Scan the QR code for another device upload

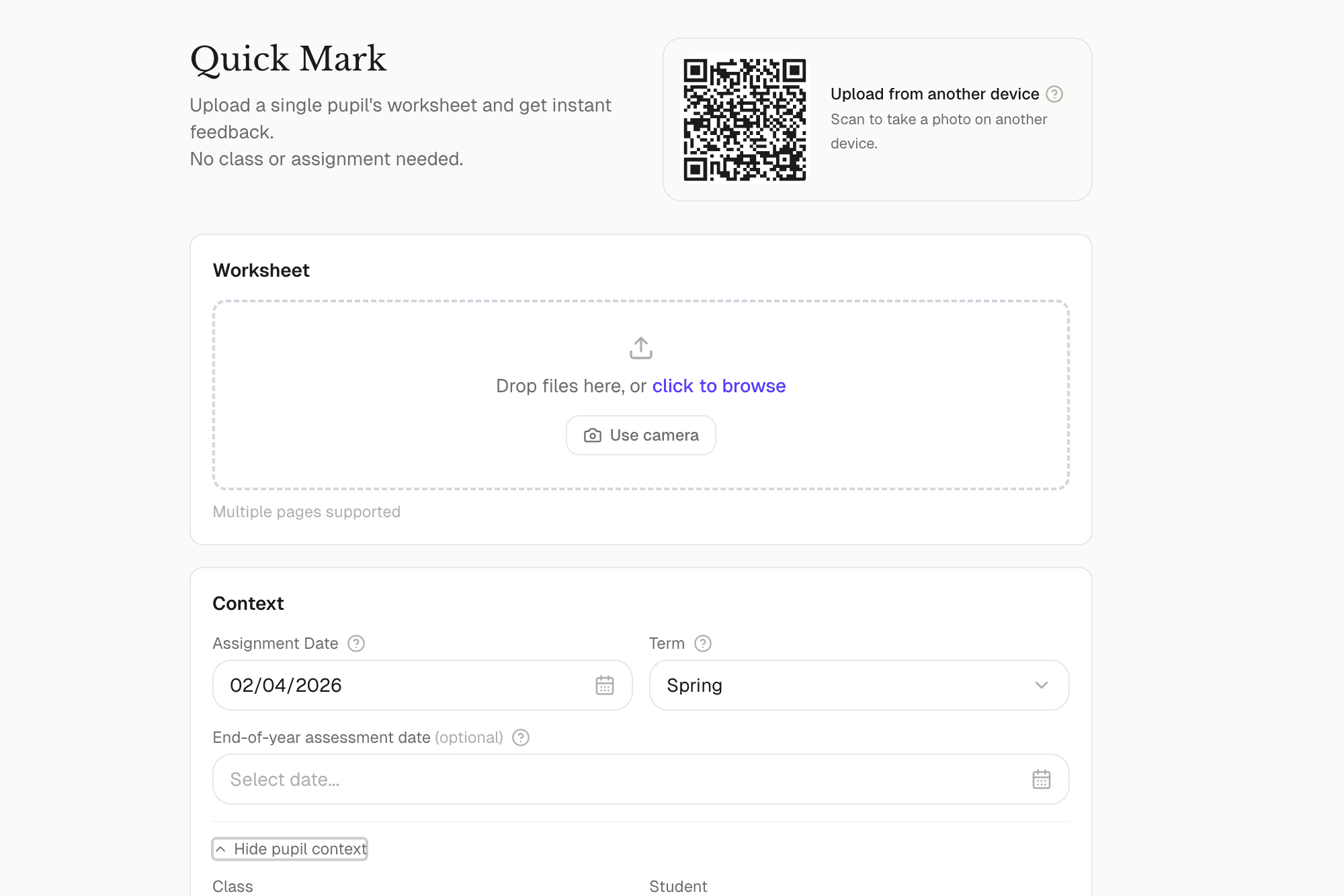point(745,121)
